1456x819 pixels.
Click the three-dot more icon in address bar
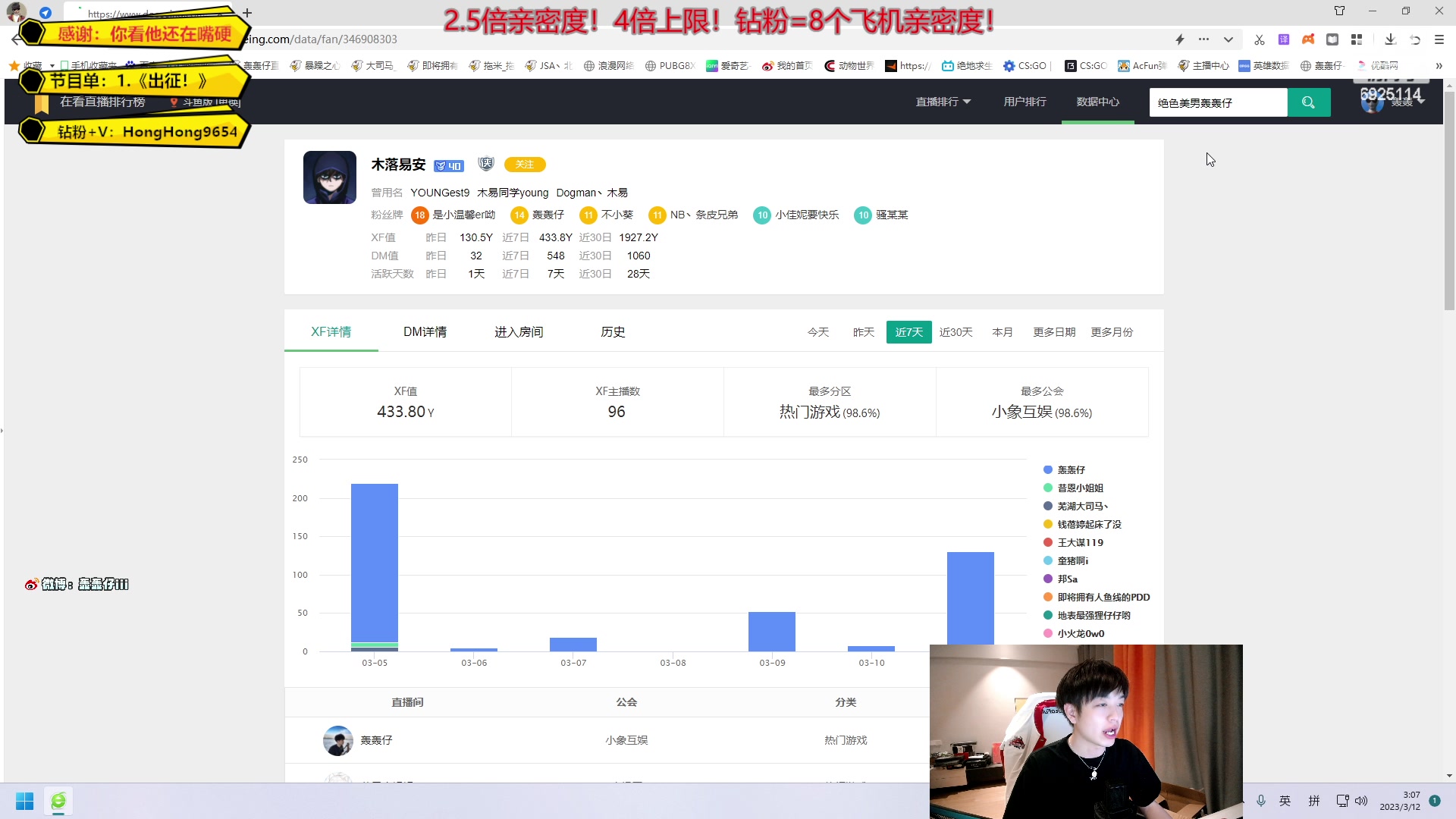[1204, 39]
